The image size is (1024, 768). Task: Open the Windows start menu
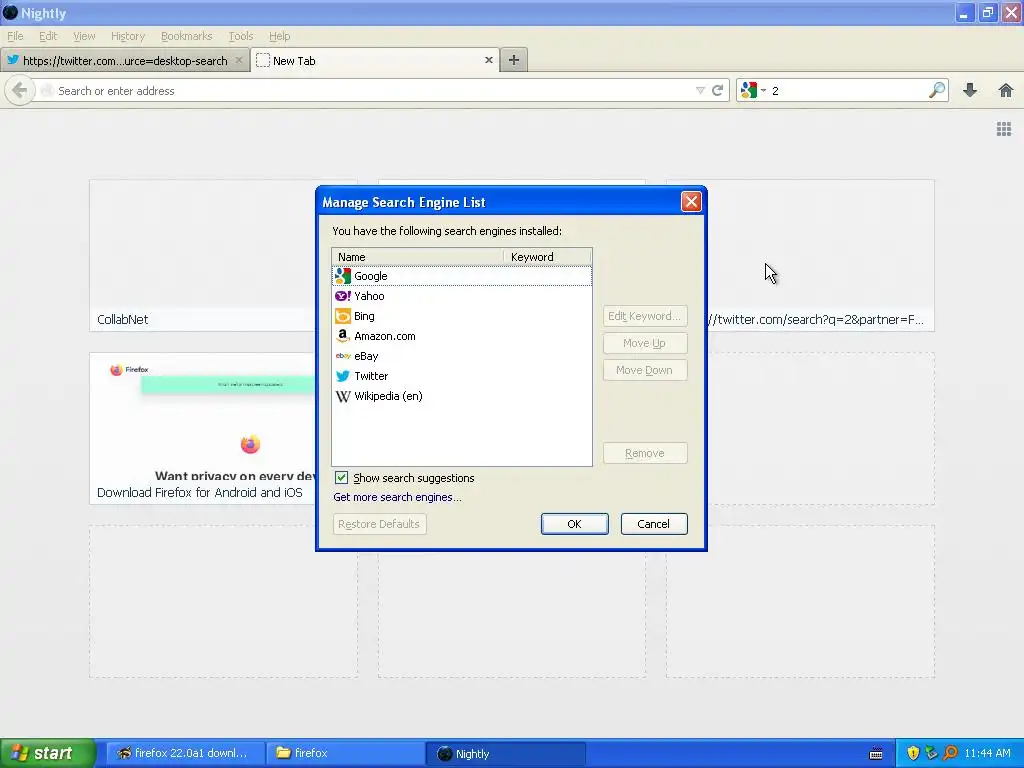[x=47, y=753]
